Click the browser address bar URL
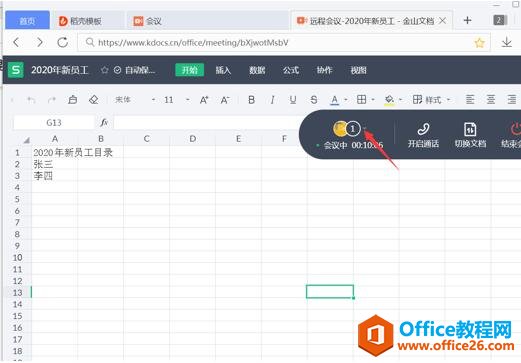Screen dimensions: 521x363 [x=193, y=43]
